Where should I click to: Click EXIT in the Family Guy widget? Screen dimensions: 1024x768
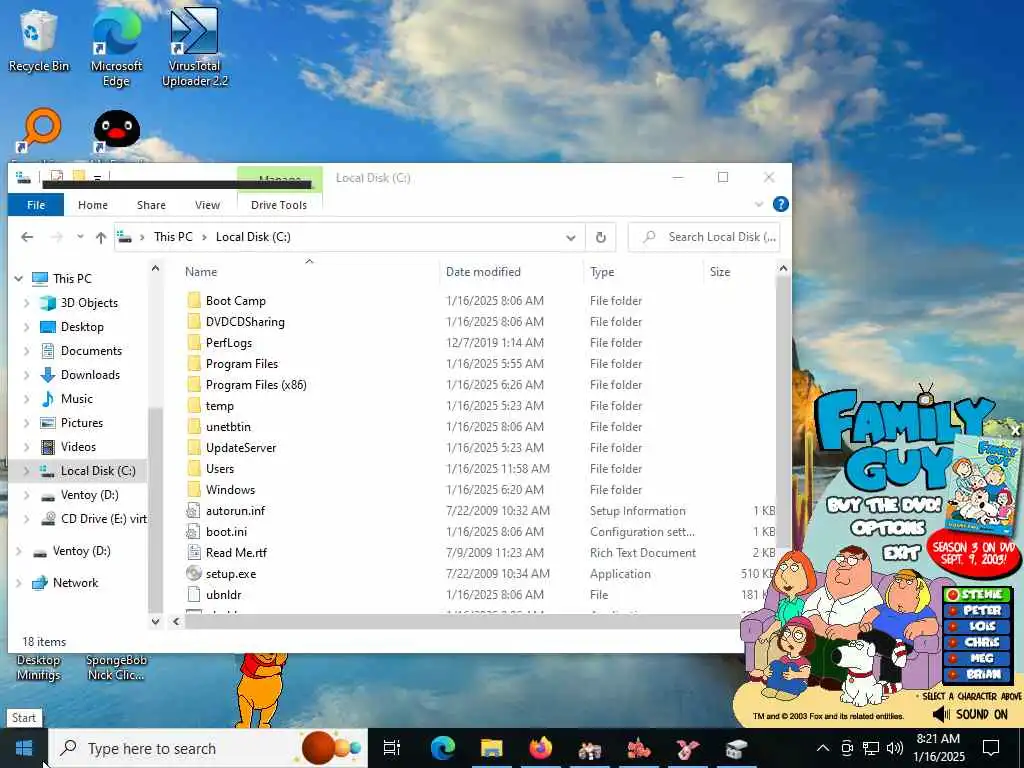(x=902, y=554)
